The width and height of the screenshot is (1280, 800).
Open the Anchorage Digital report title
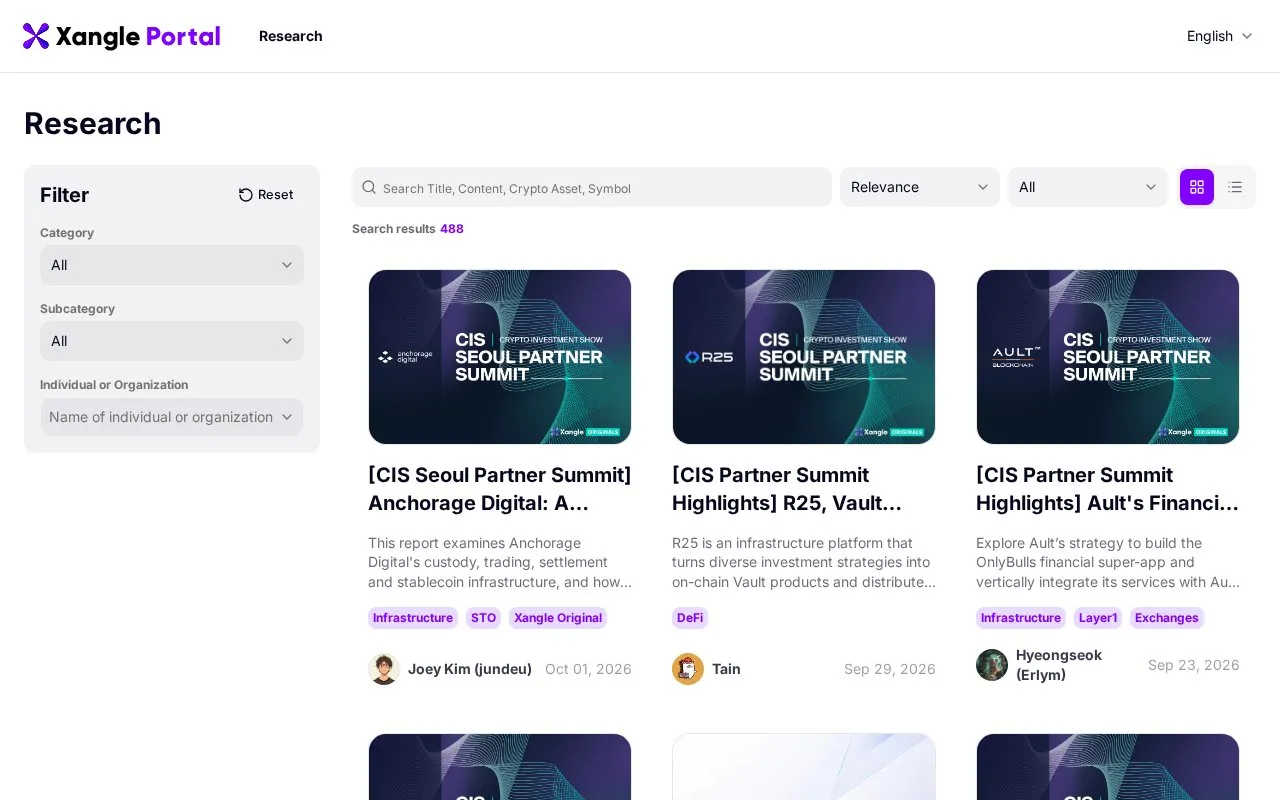(x=500, y=489)
